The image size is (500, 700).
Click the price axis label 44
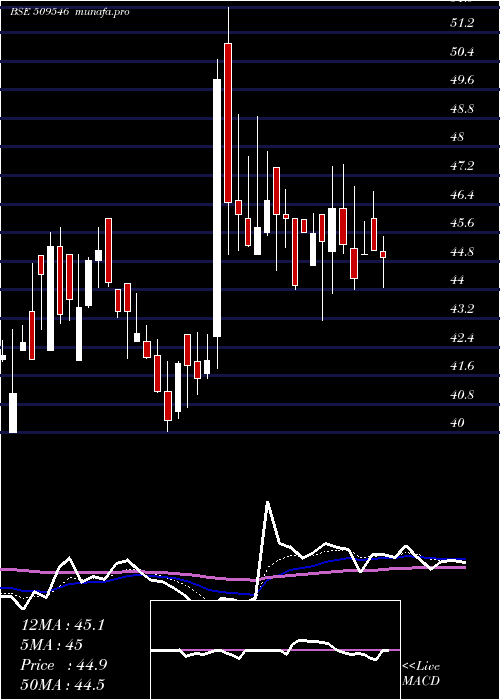pos(458,280)
